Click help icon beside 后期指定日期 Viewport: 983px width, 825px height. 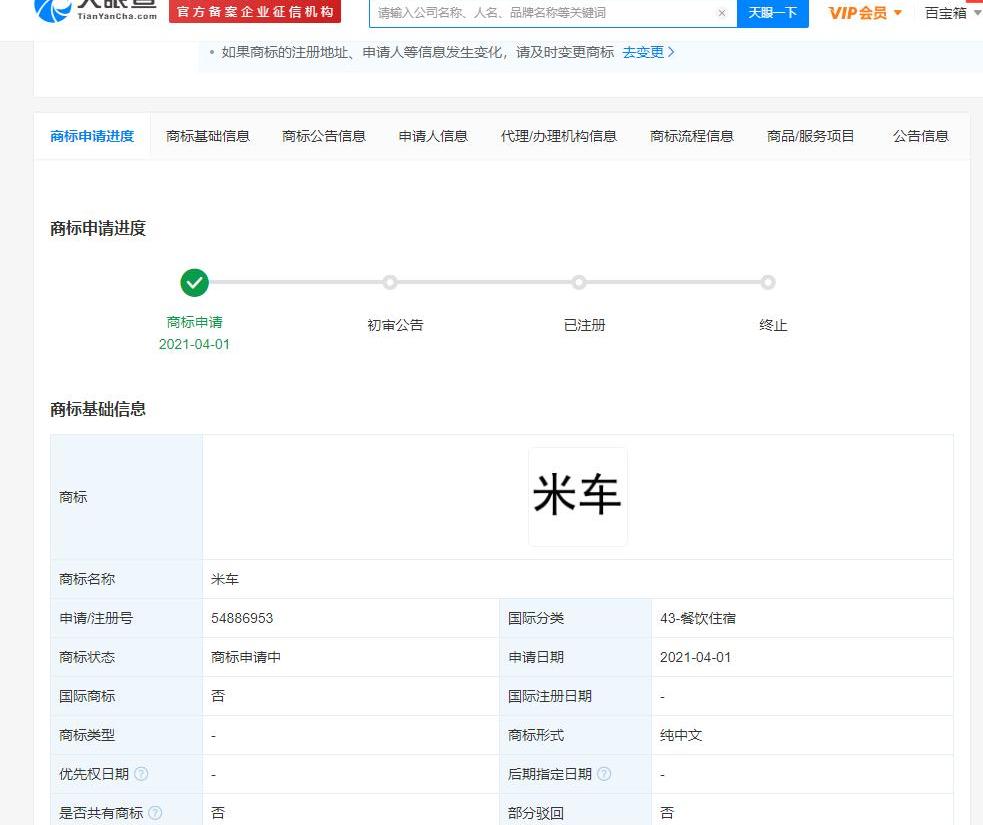[604, 774]
